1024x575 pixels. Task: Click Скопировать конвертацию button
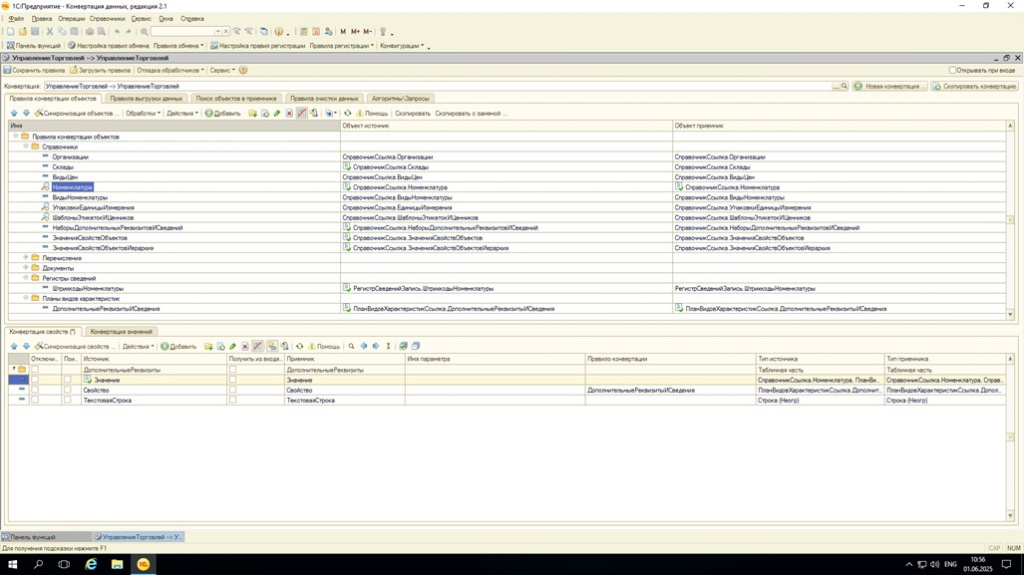[974, 86]
